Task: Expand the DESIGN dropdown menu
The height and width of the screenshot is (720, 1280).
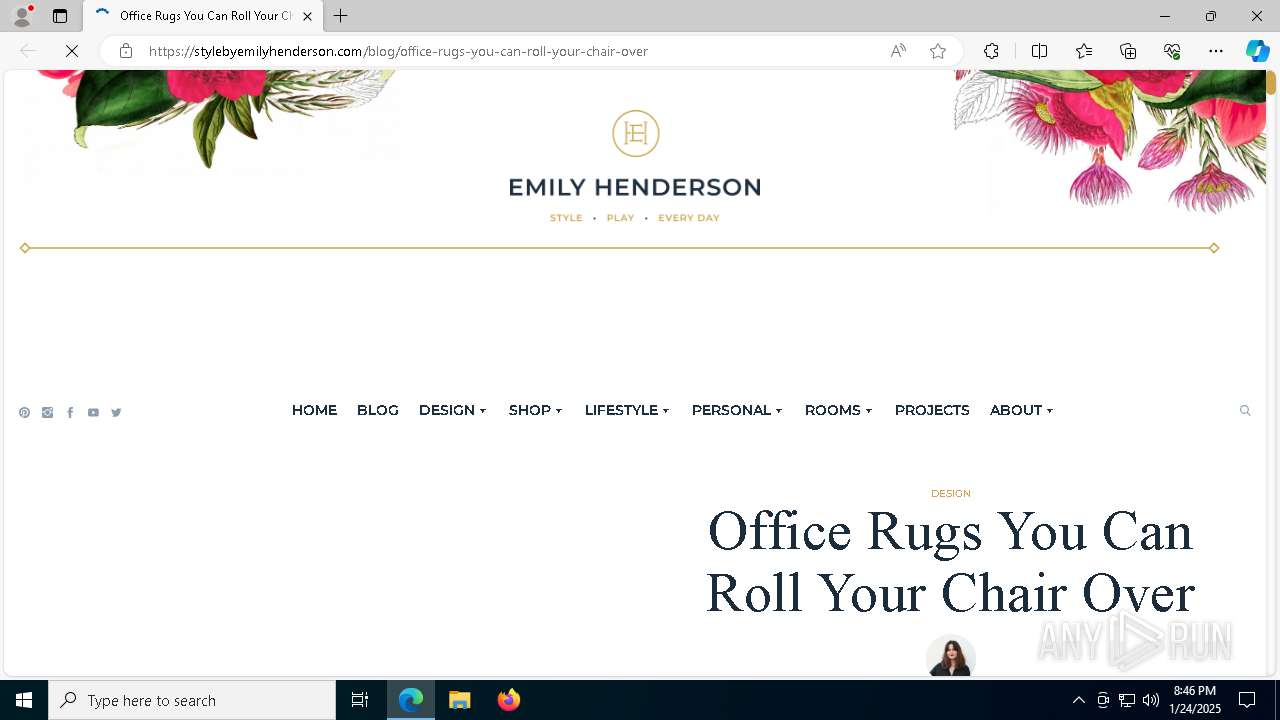Action: coord(453,410)
